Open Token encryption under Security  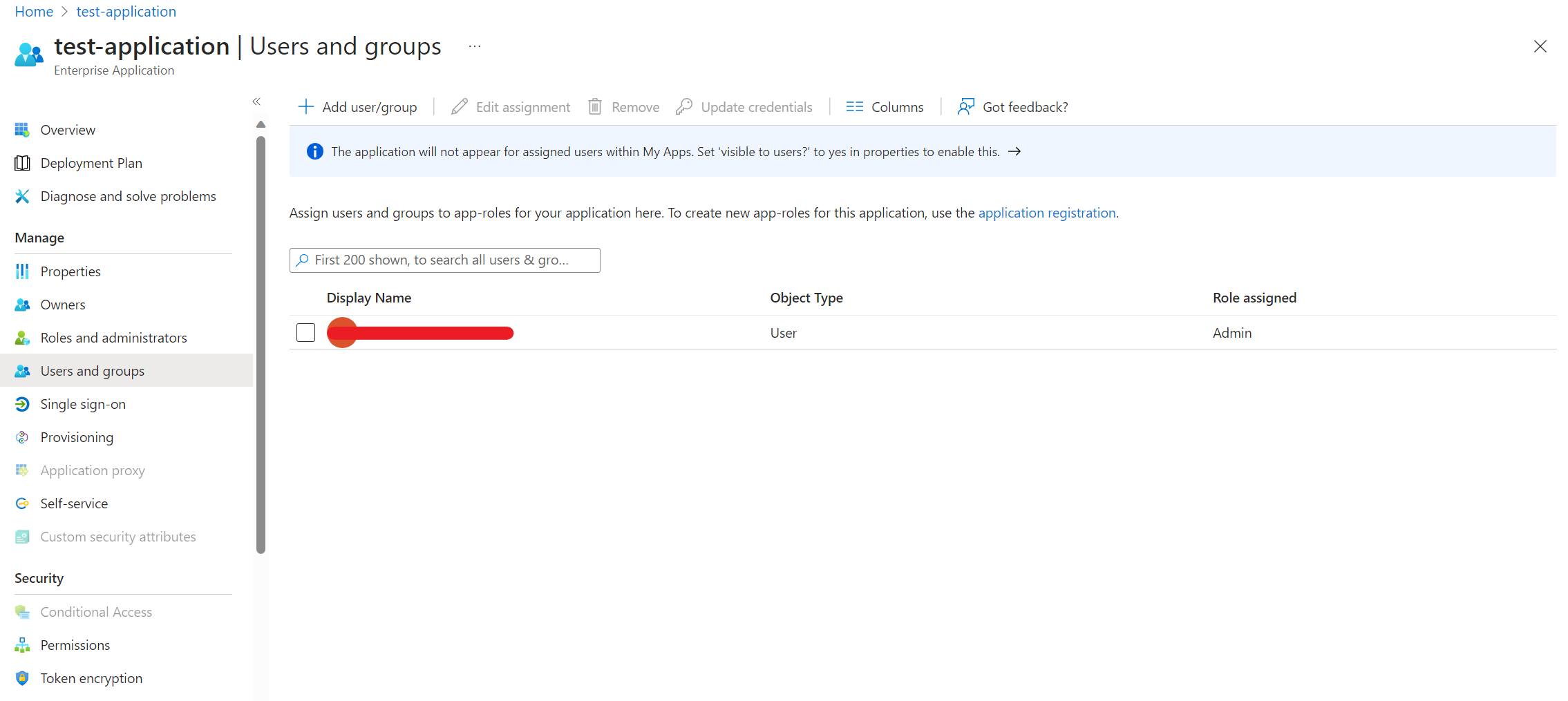tap(92, 678)
